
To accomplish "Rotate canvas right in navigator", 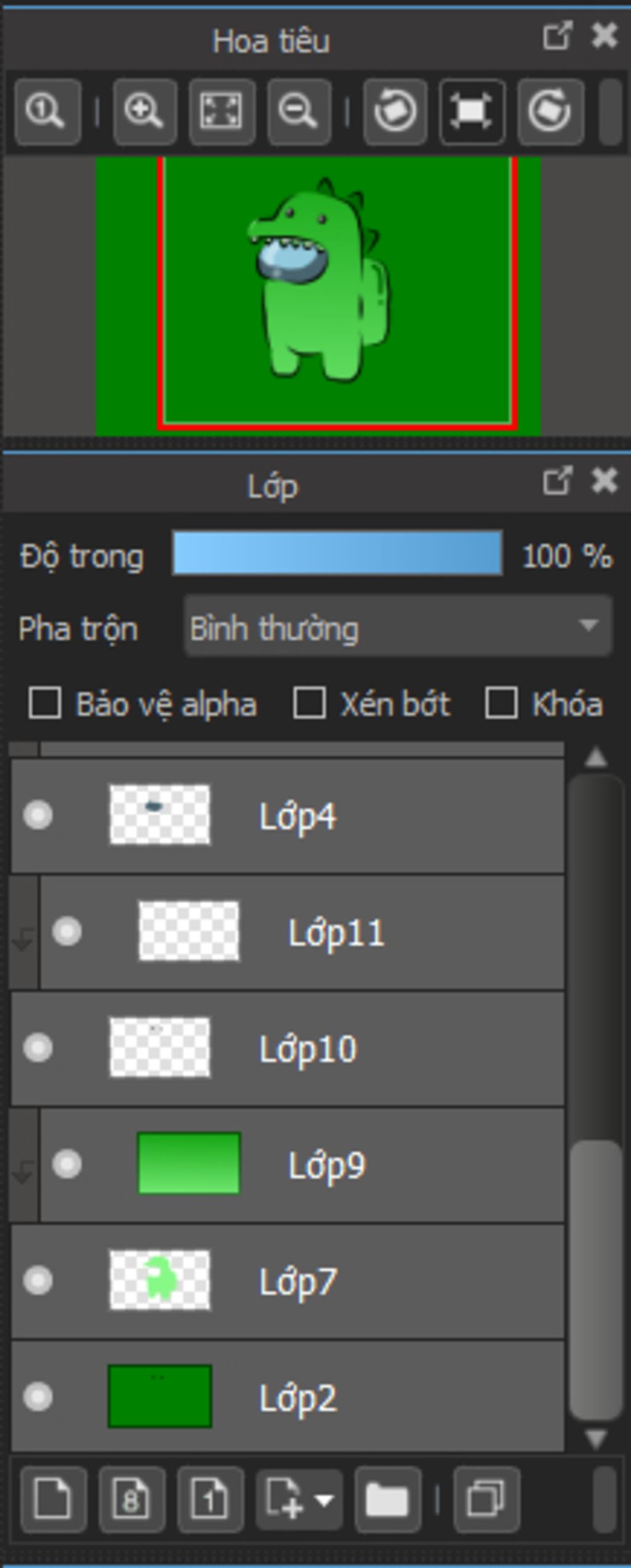I will point(550,112).
